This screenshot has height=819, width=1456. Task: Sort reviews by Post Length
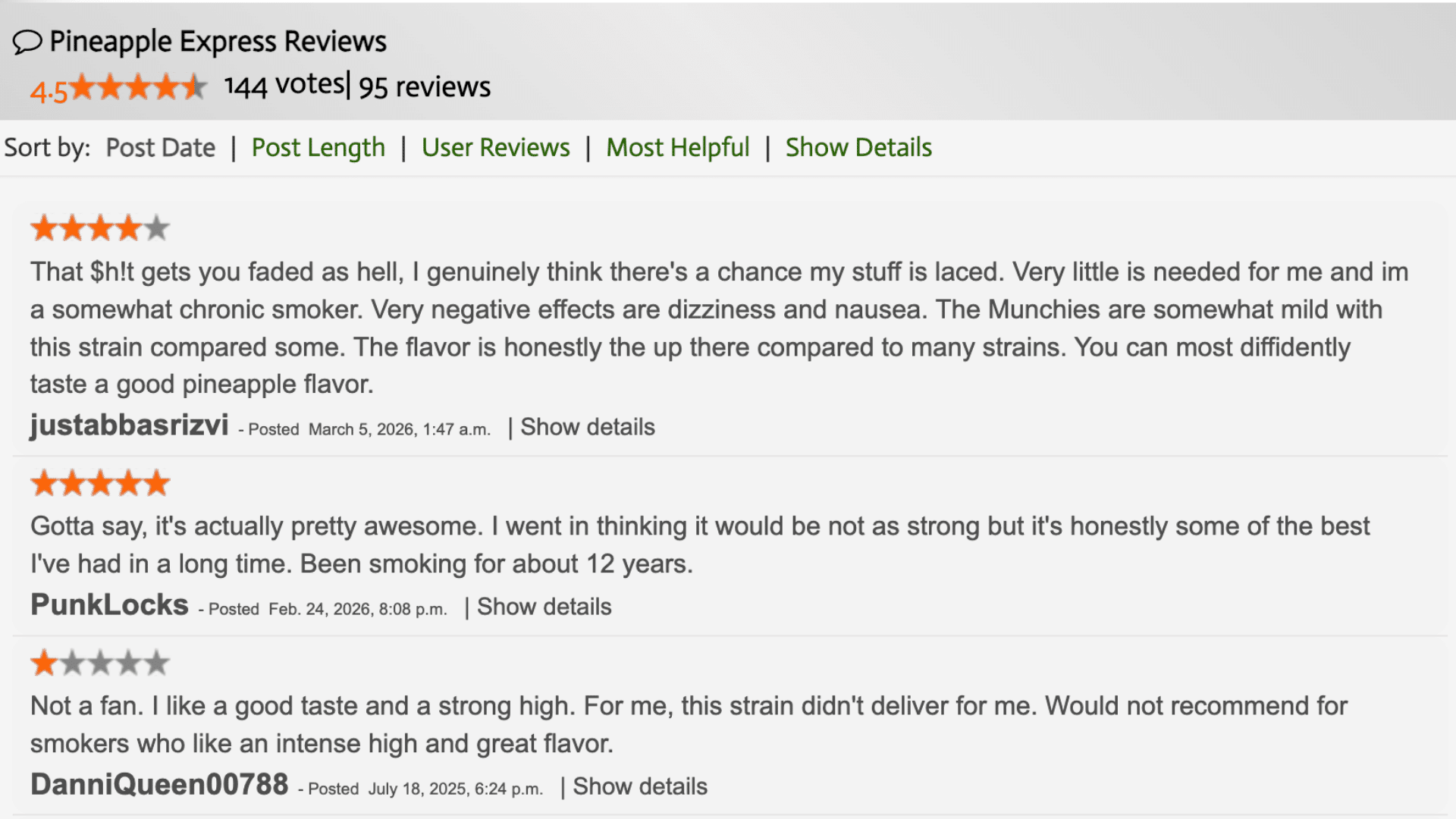pos(318,147)
